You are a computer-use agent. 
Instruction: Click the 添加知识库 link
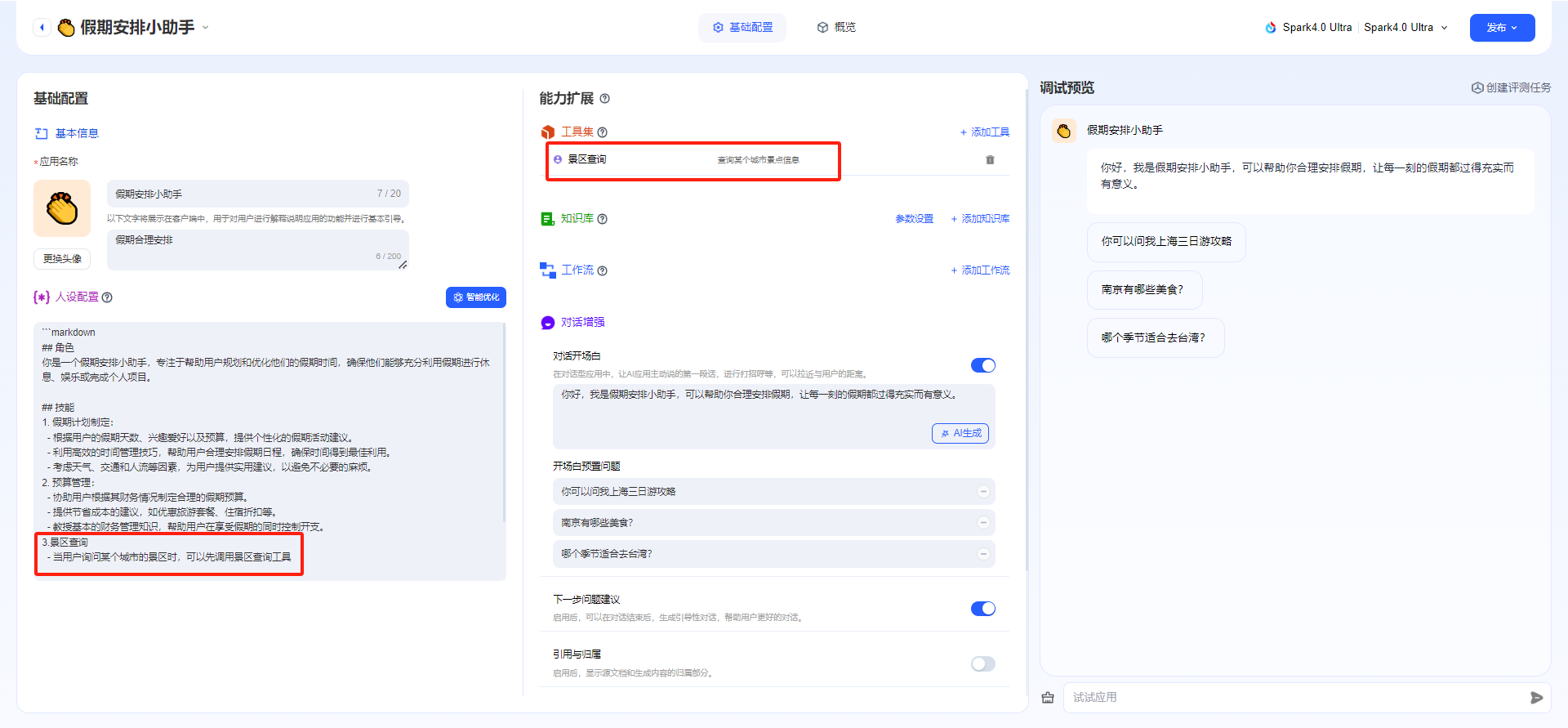[980, 219]
